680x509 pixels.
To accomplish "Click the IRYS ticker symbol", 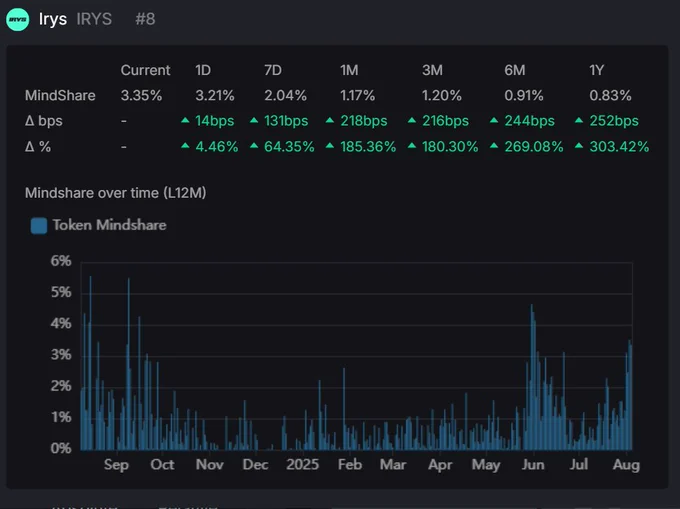I will tap(94, 19).
